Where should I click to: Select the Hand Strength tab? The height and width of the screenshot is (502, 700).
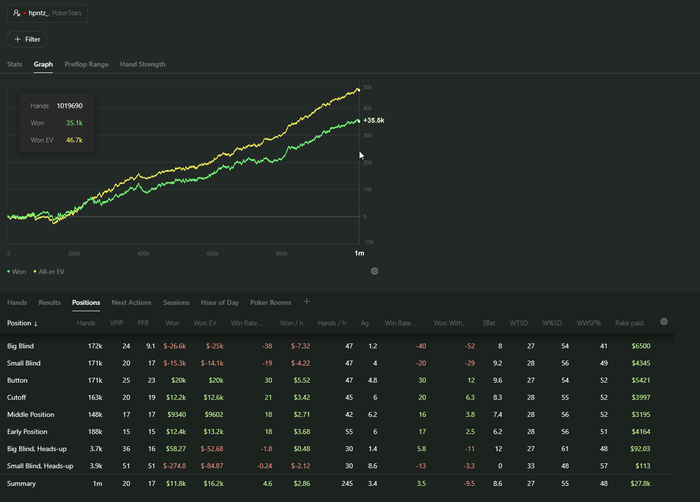click(x=143, y=64)
